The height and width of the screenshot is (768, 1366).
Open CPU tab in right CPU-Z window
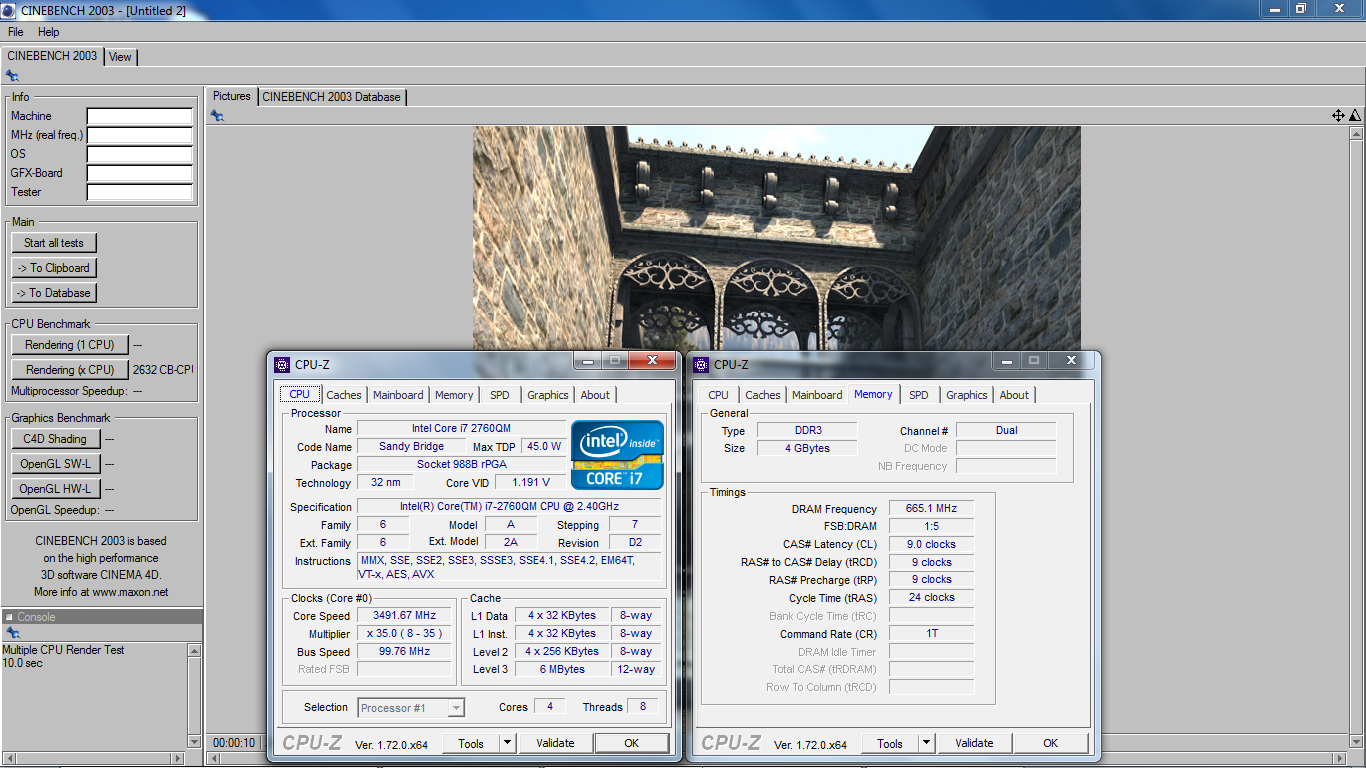pos(718,395)
